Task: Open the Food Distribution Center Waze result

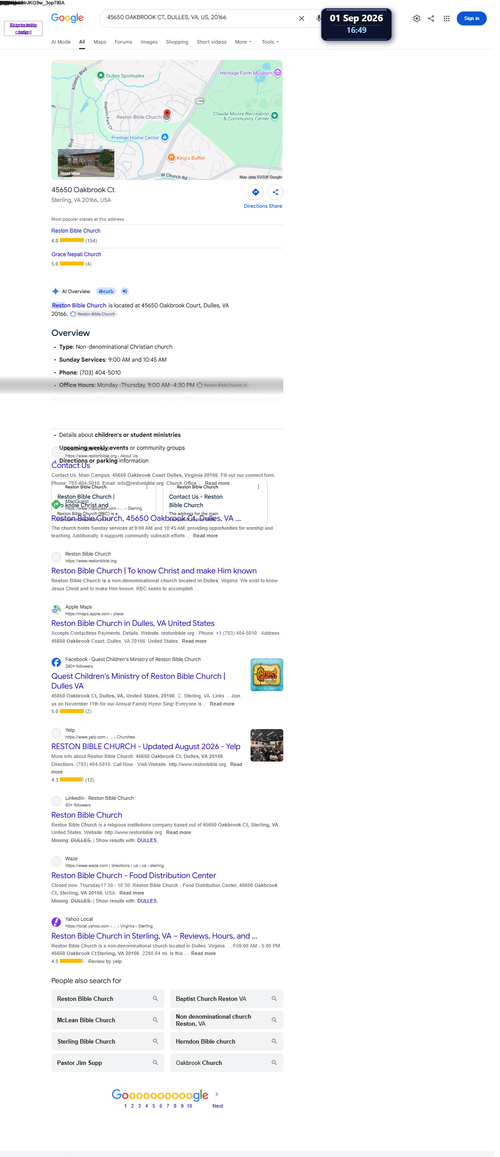Action: coord(133,875)
